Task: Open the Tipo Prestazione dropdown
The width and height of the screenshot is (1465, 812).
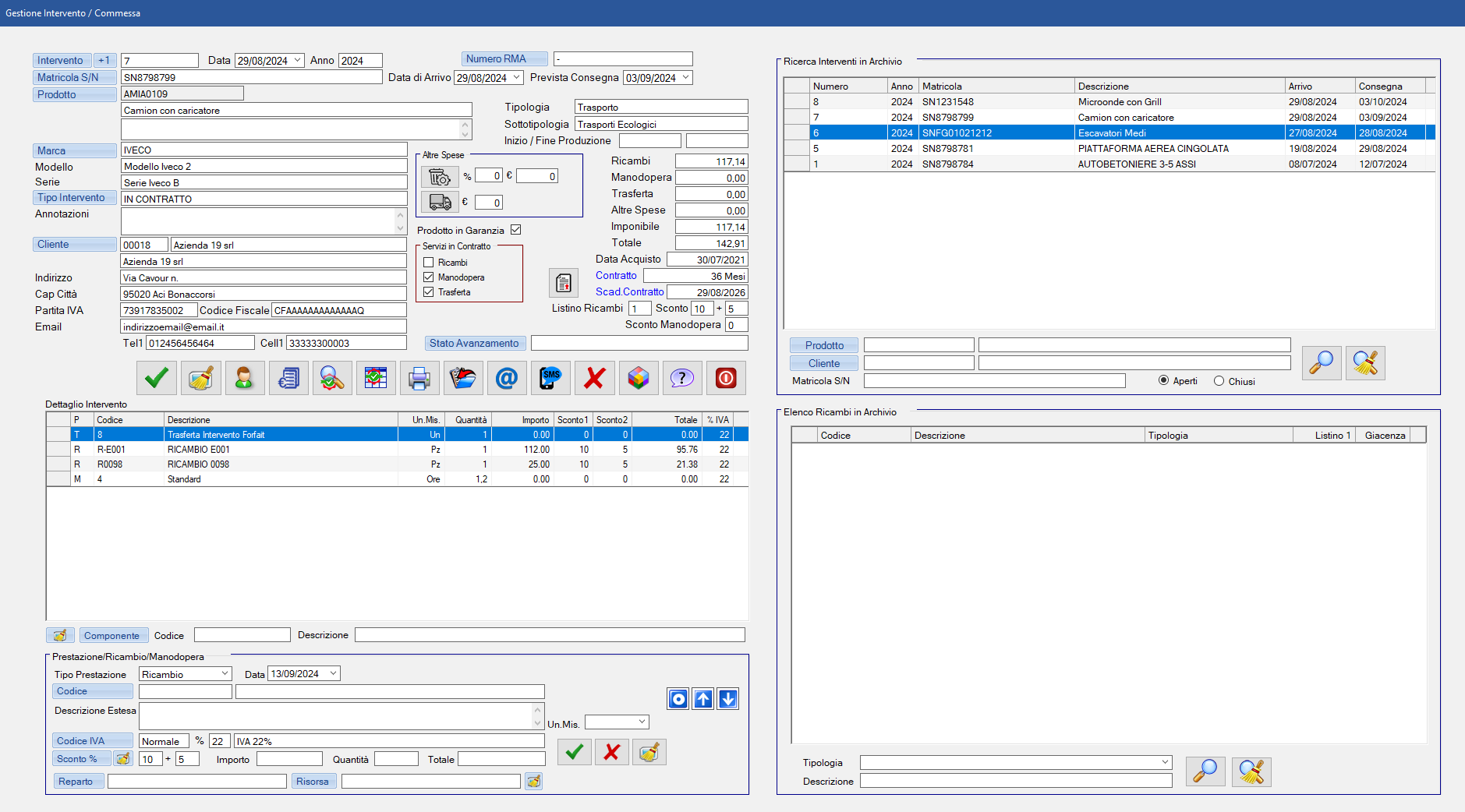Action: point(225,674)
